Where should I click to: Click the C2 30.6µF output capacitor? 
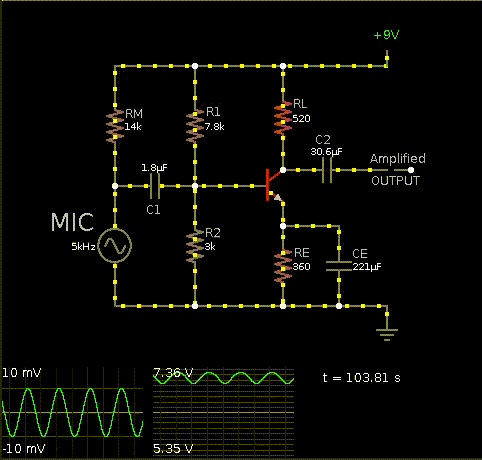327,170
